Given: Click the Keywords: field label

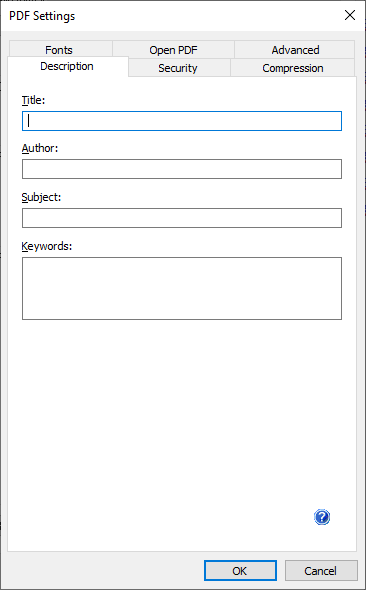Looking at the screenshot, I should point(47,246).
